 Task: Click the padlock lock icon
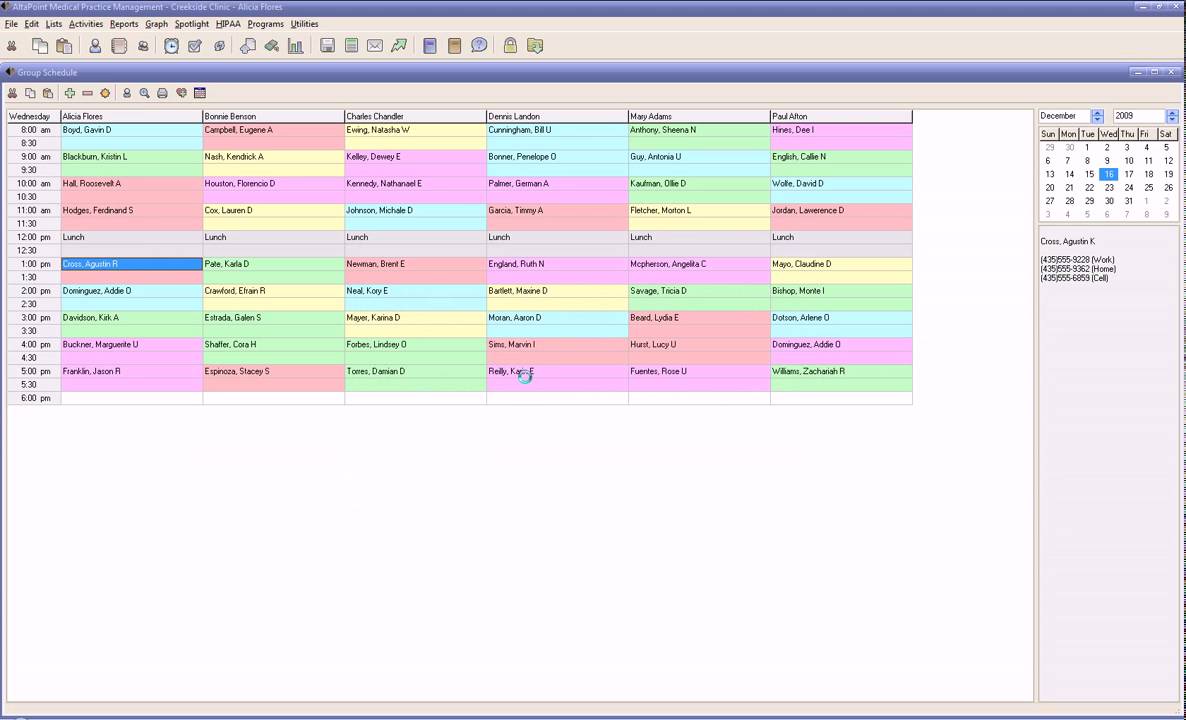511,46
